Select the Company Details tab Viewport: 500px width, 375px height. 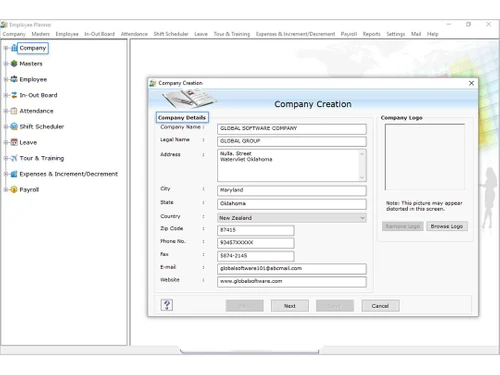pos(182,117)
